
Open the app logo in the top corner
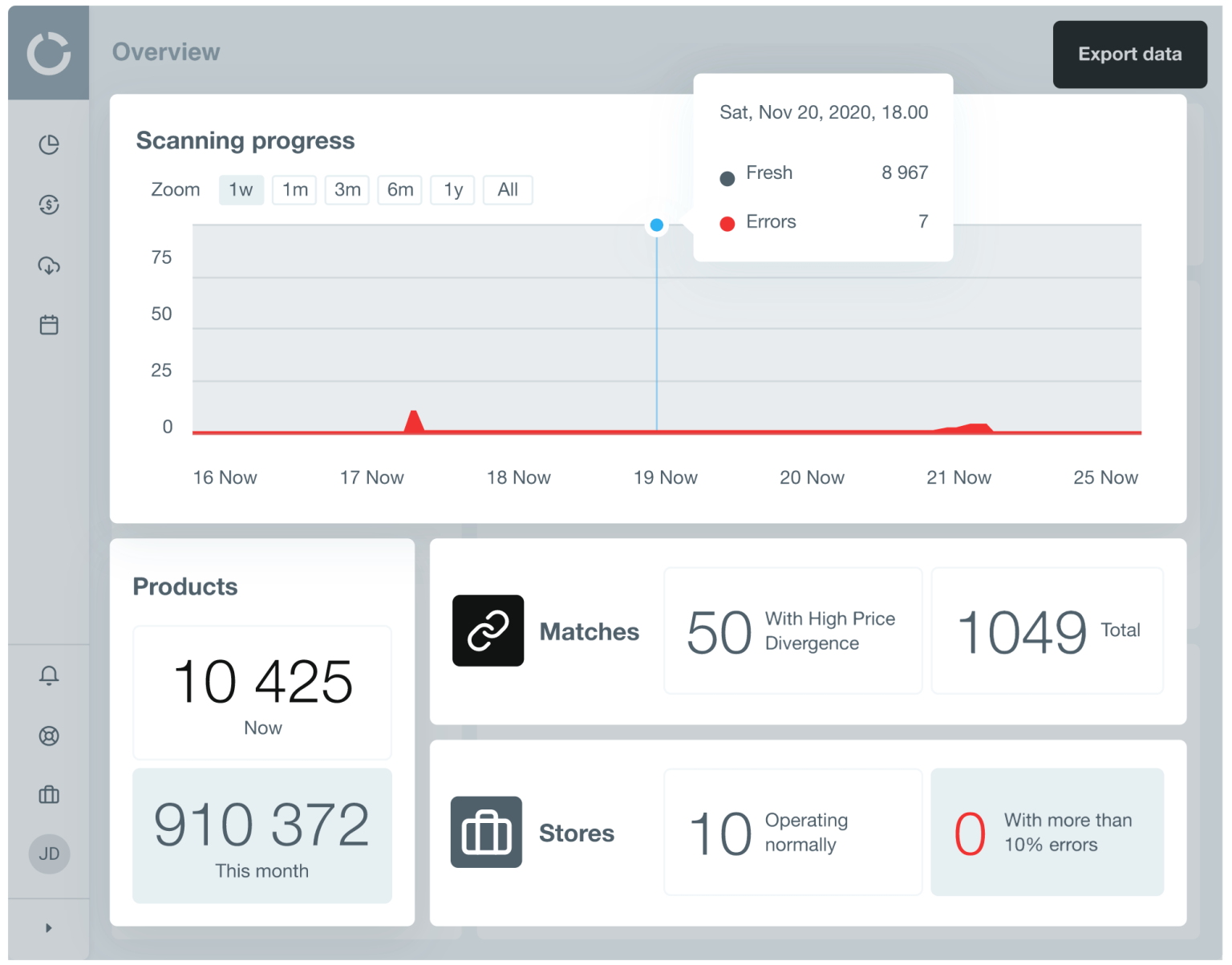click(x=47, y=51)
